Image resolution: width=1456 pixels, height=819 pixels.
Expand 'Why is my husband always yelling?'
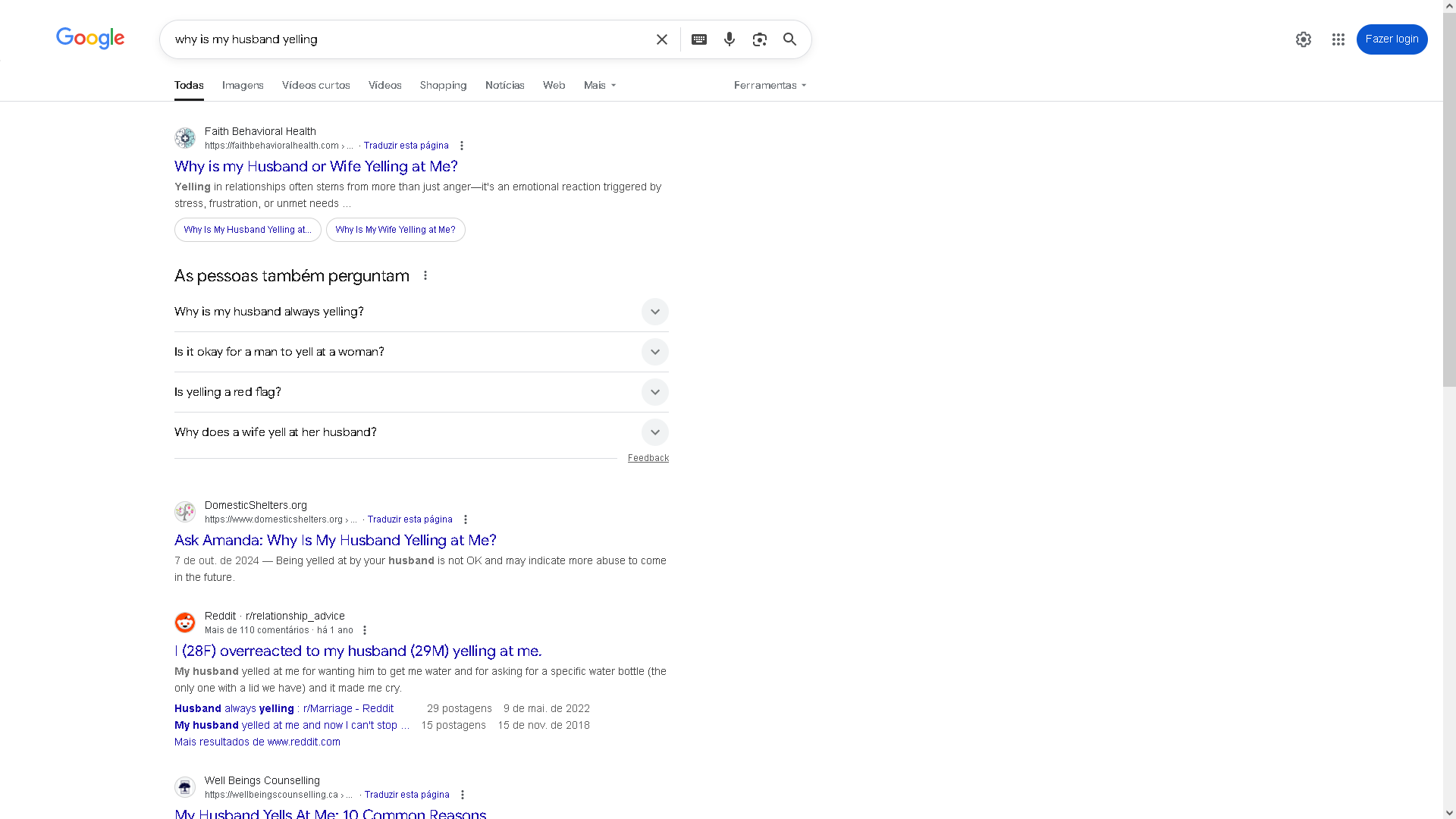(422, 312)
